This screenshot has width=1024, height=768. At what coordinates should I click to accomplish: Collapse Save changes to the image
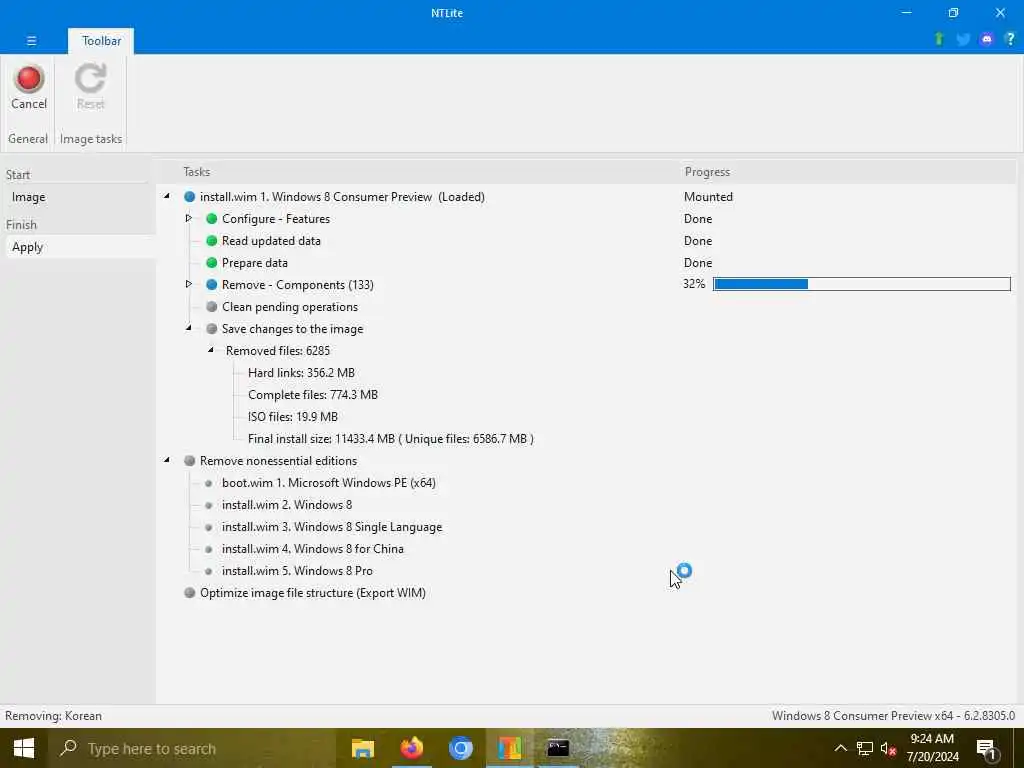tap(189, 328)
